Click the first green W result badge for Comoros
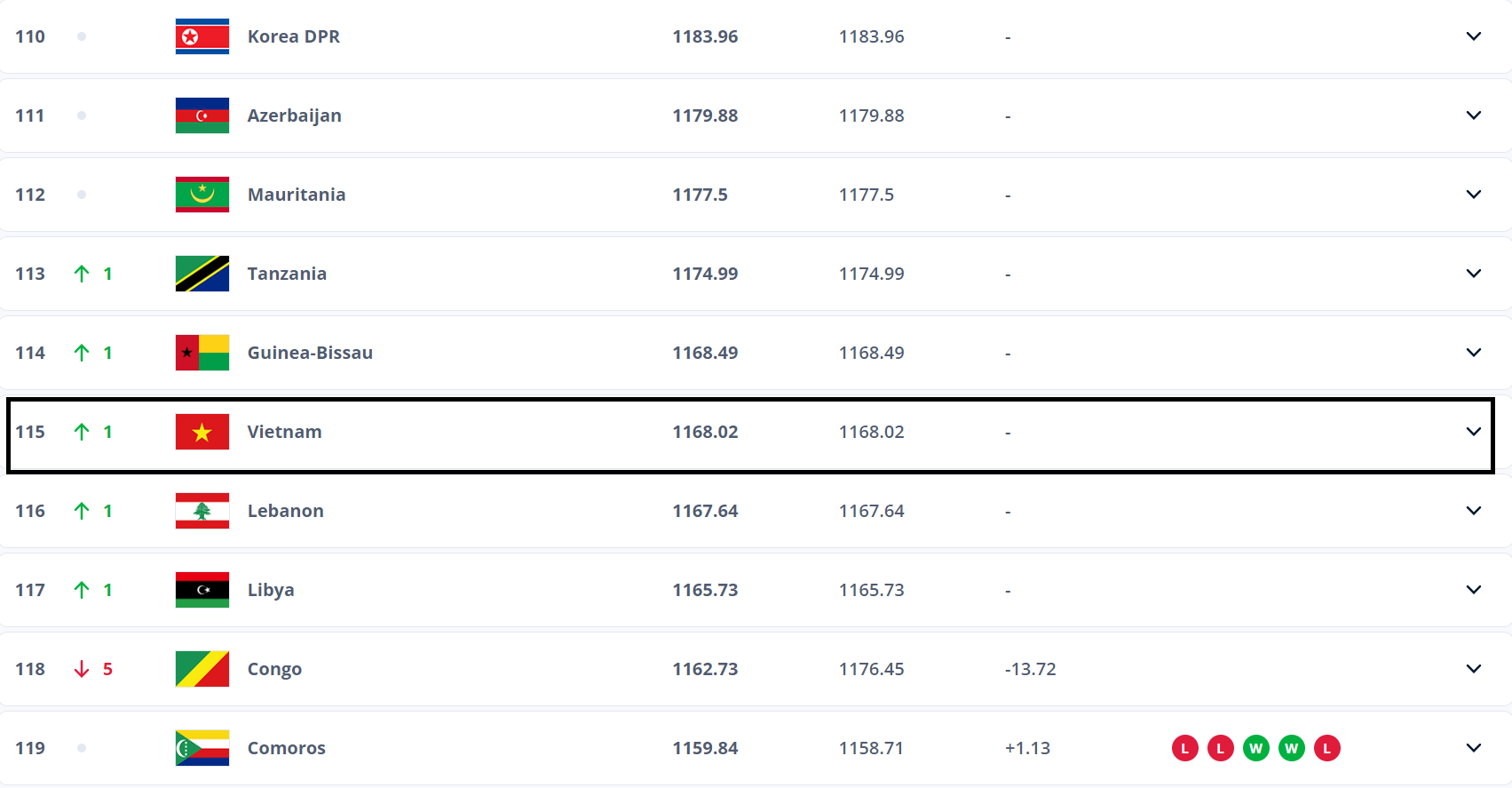The image size is (1512, 788). [1256, 748]
